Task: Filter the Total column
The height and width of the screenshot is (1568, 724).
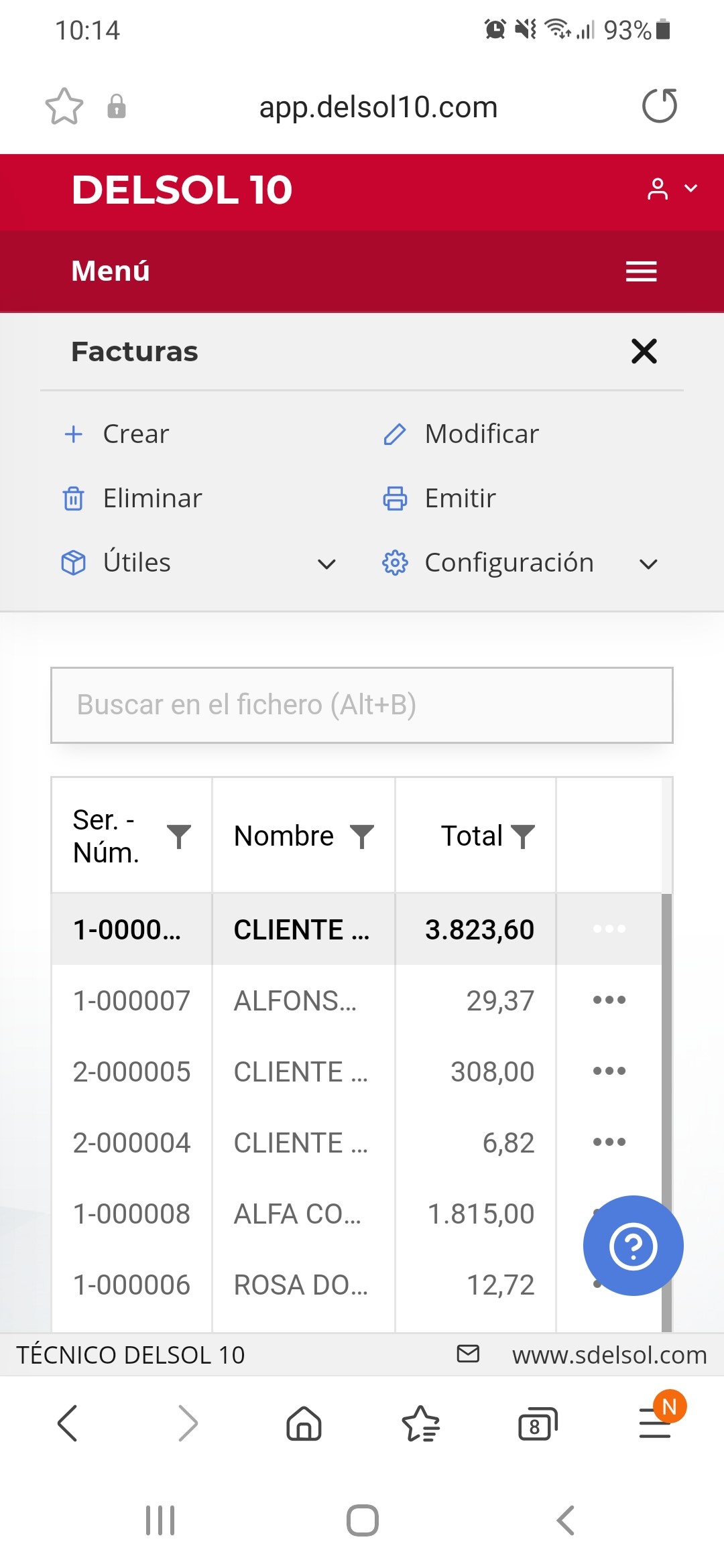Action: click(x=523, y=836)
